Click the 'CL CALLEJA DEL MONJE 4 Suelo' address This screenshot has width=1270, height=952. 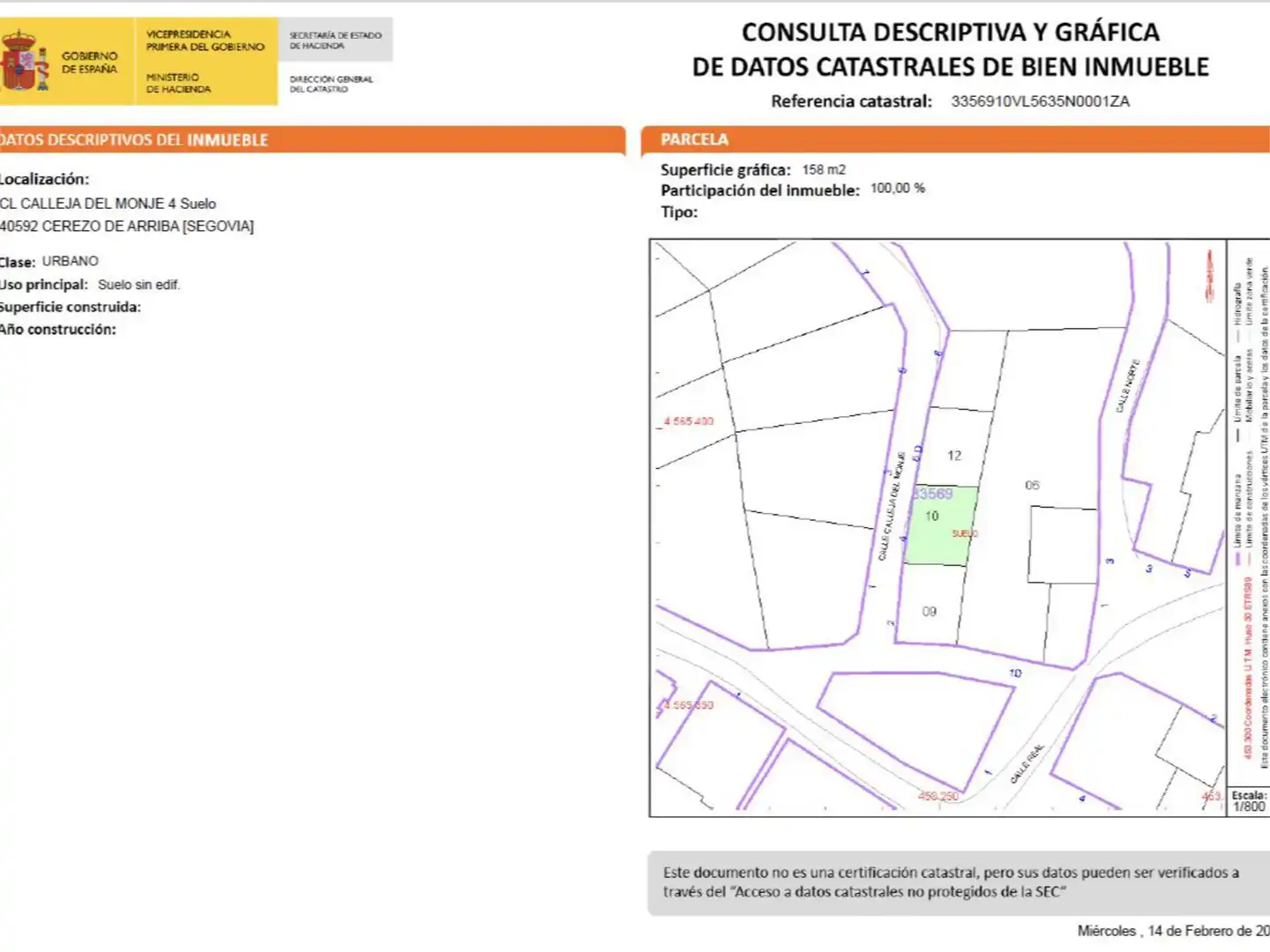(108, 204)
